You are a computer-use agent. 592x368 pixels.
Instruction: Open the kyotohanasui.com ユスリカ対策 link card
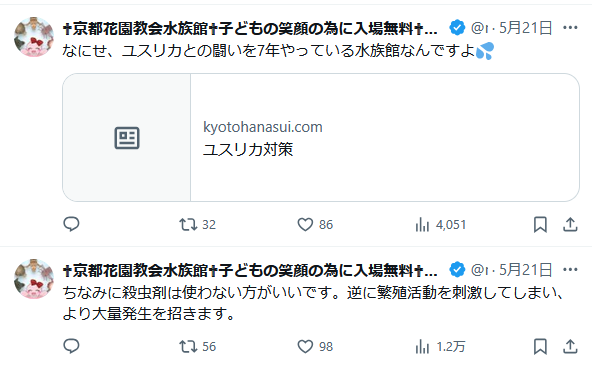(321, 137)
